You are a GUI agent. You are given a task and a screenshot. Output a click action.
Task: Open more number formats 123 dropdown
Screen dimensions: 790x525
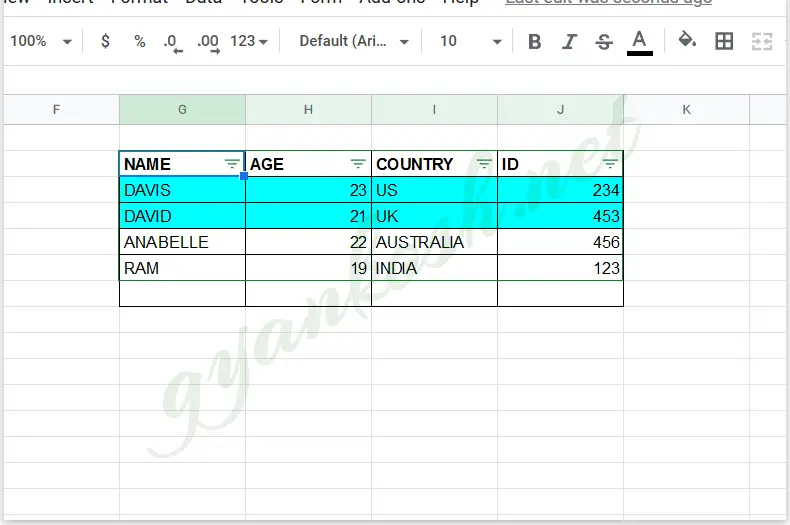pyautogui.click(x=249, y=41)
